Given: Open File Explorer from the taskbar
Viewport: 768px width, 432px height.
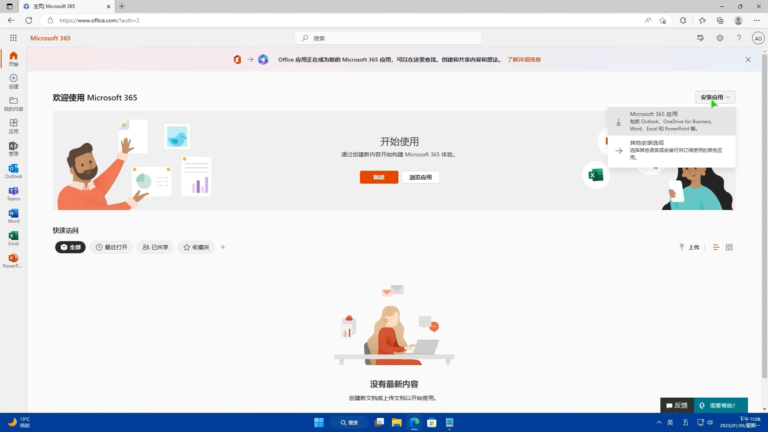Looking at the screenshot, I should coord(397,422).
